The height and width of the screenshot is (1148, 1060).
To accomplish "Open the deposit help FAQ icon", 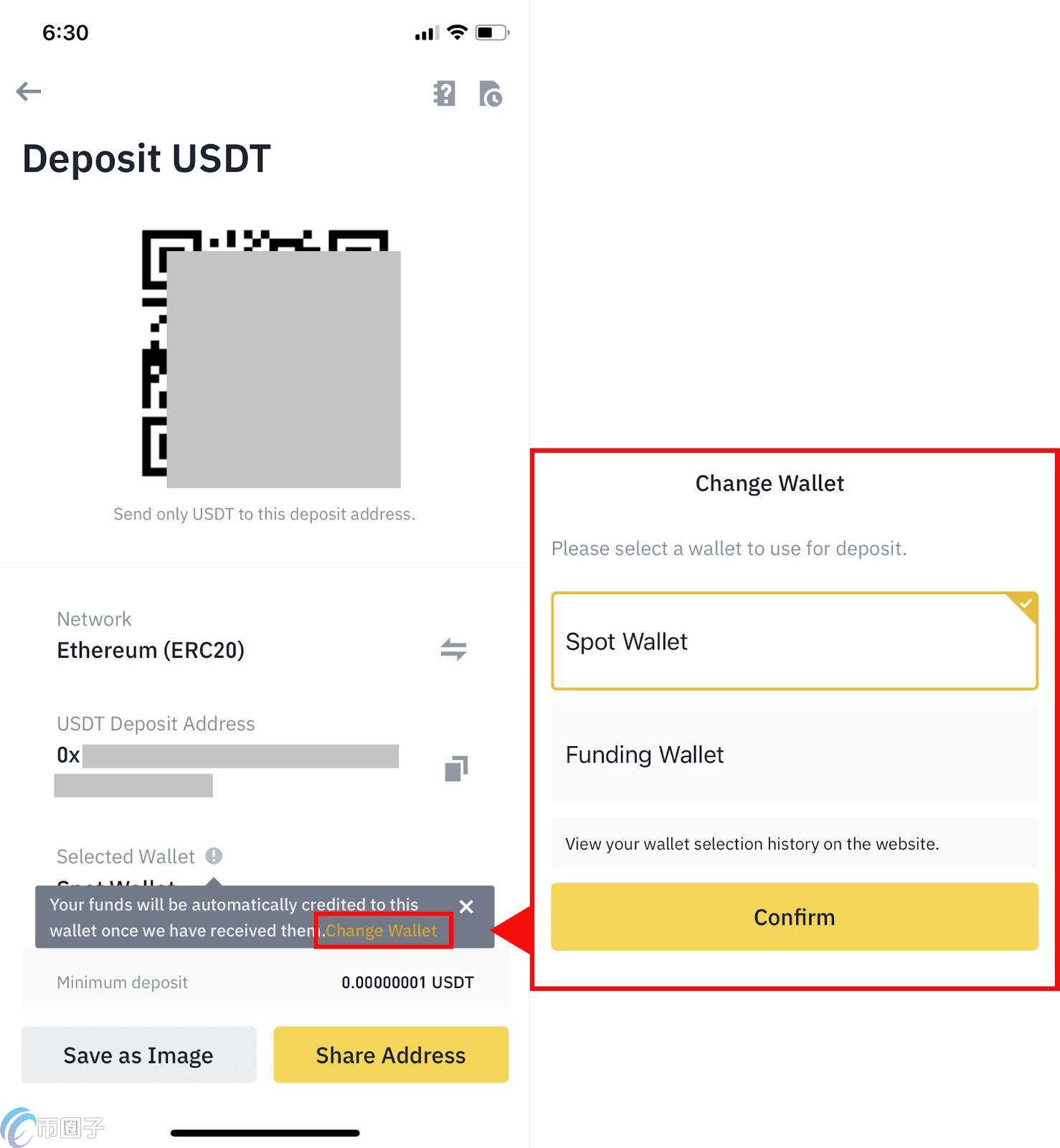I will pyautogui.click(x=445, y=93).
